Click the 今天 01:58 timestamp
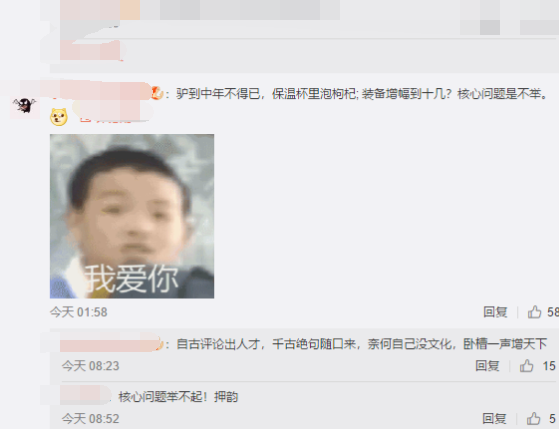 [78, 312]
